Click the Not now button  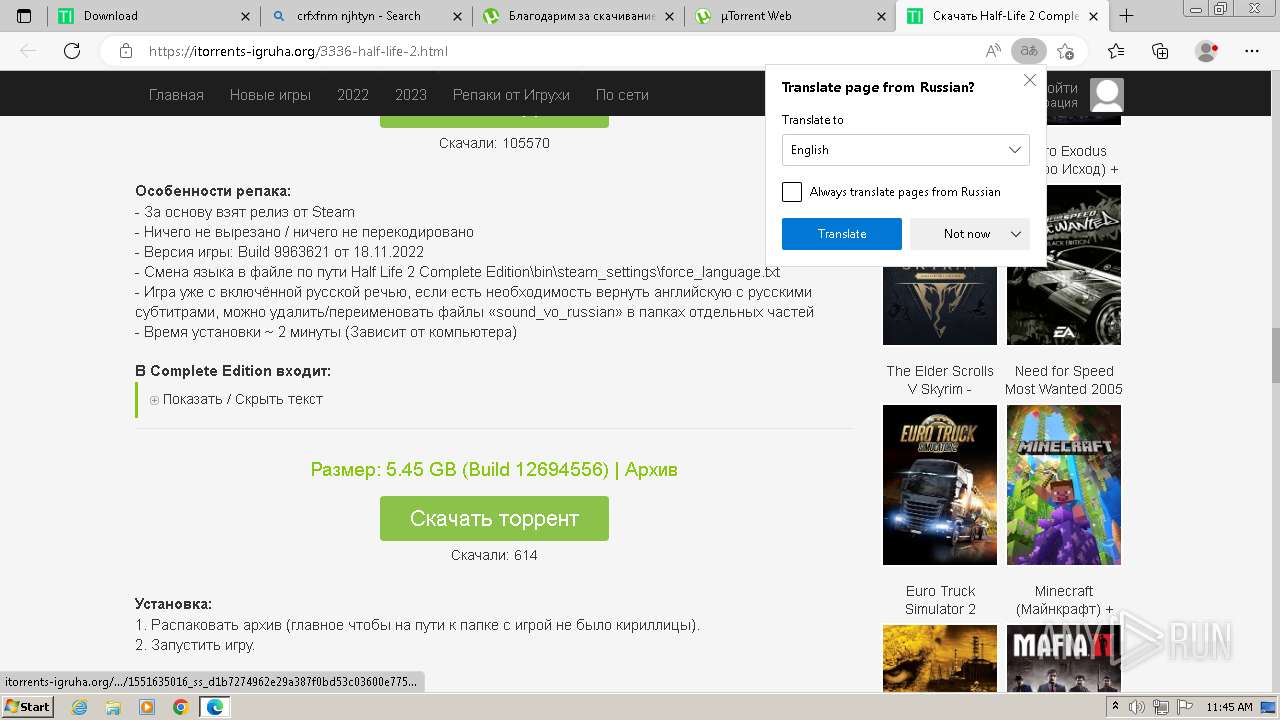tap(967, 234)
